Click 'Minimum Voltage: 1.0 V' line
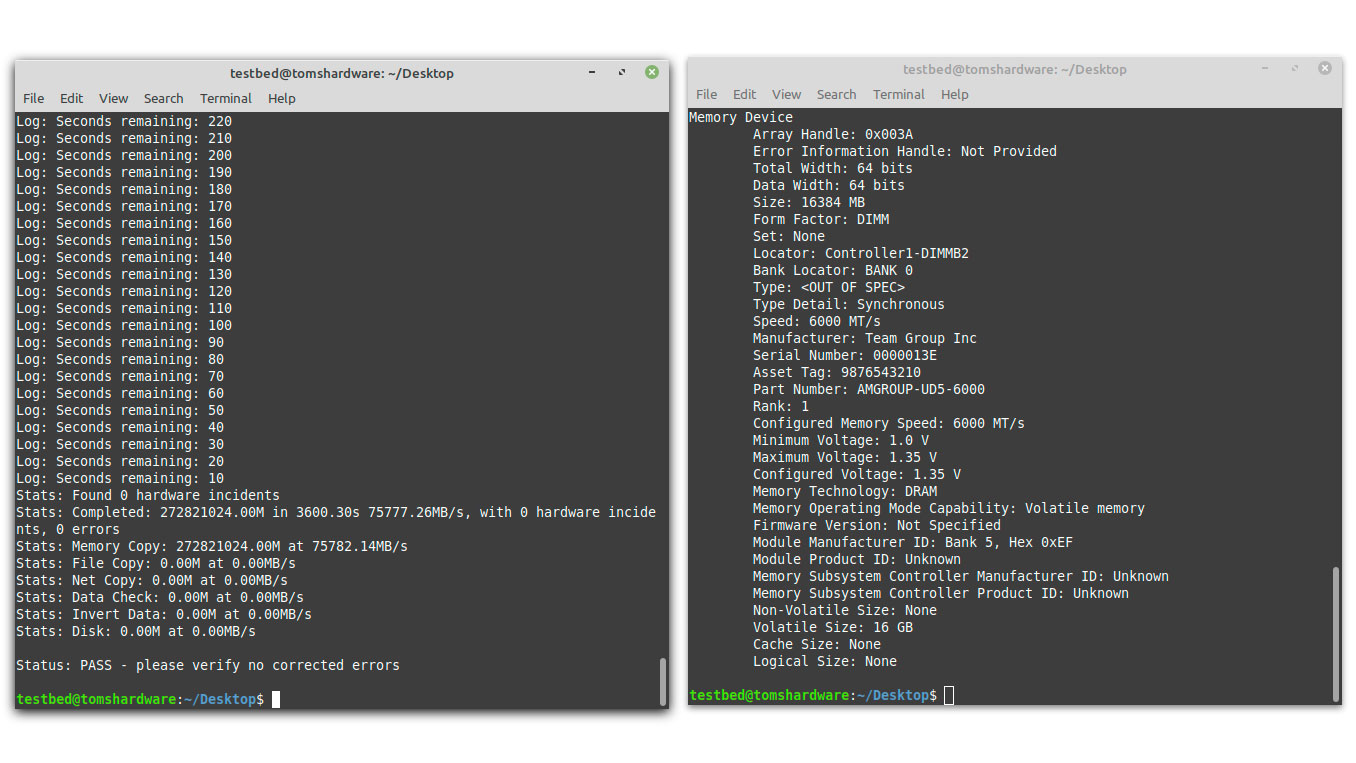Viewport: 1356px width, 763px height. [841, 440]
